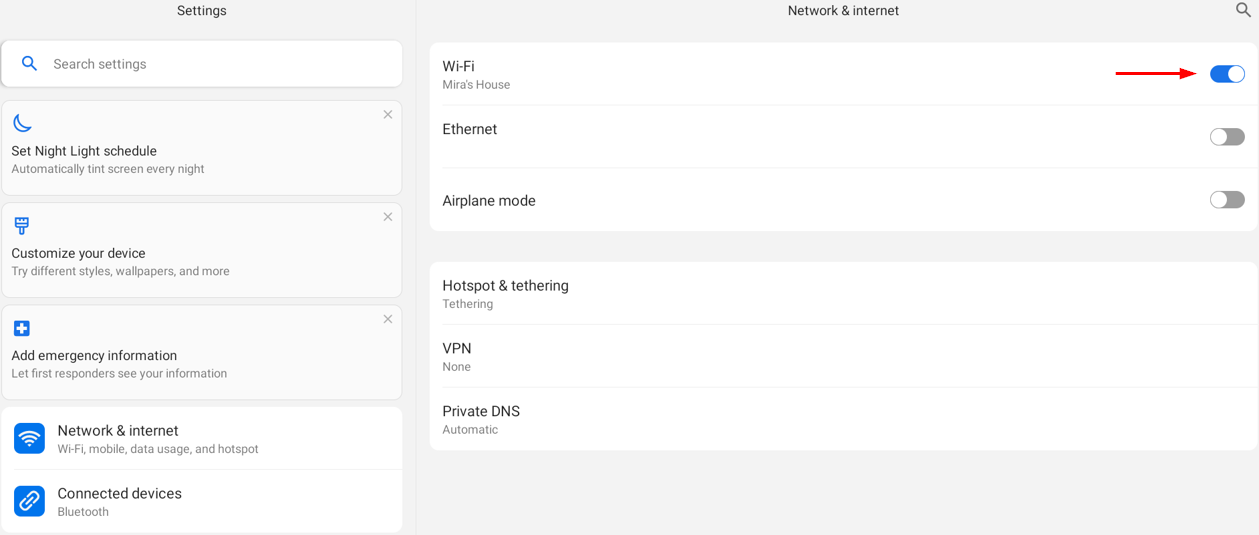
Task: Turn off the Wi-Fi toggle
Action: (x=1227, y=74)
